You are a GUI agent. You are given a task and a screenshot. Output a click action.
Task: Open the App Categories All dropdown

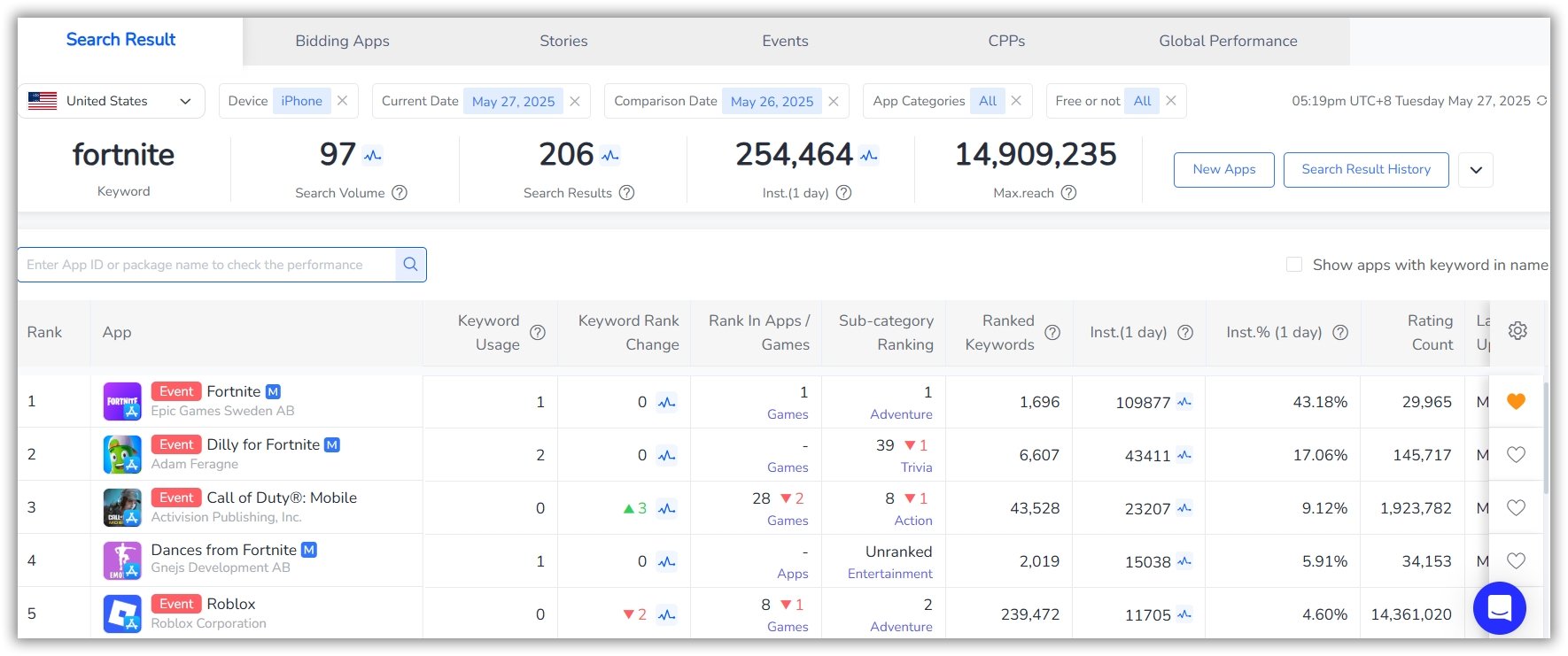coord(988,101)
